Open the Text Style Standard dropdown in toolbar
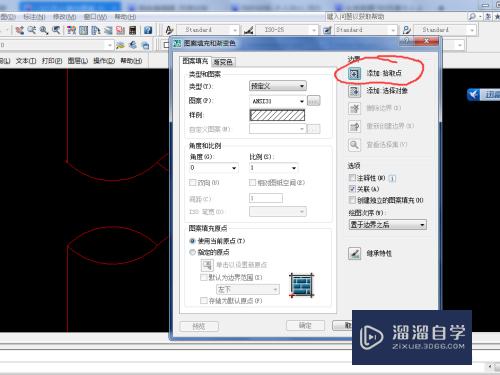 click(208, 30)
